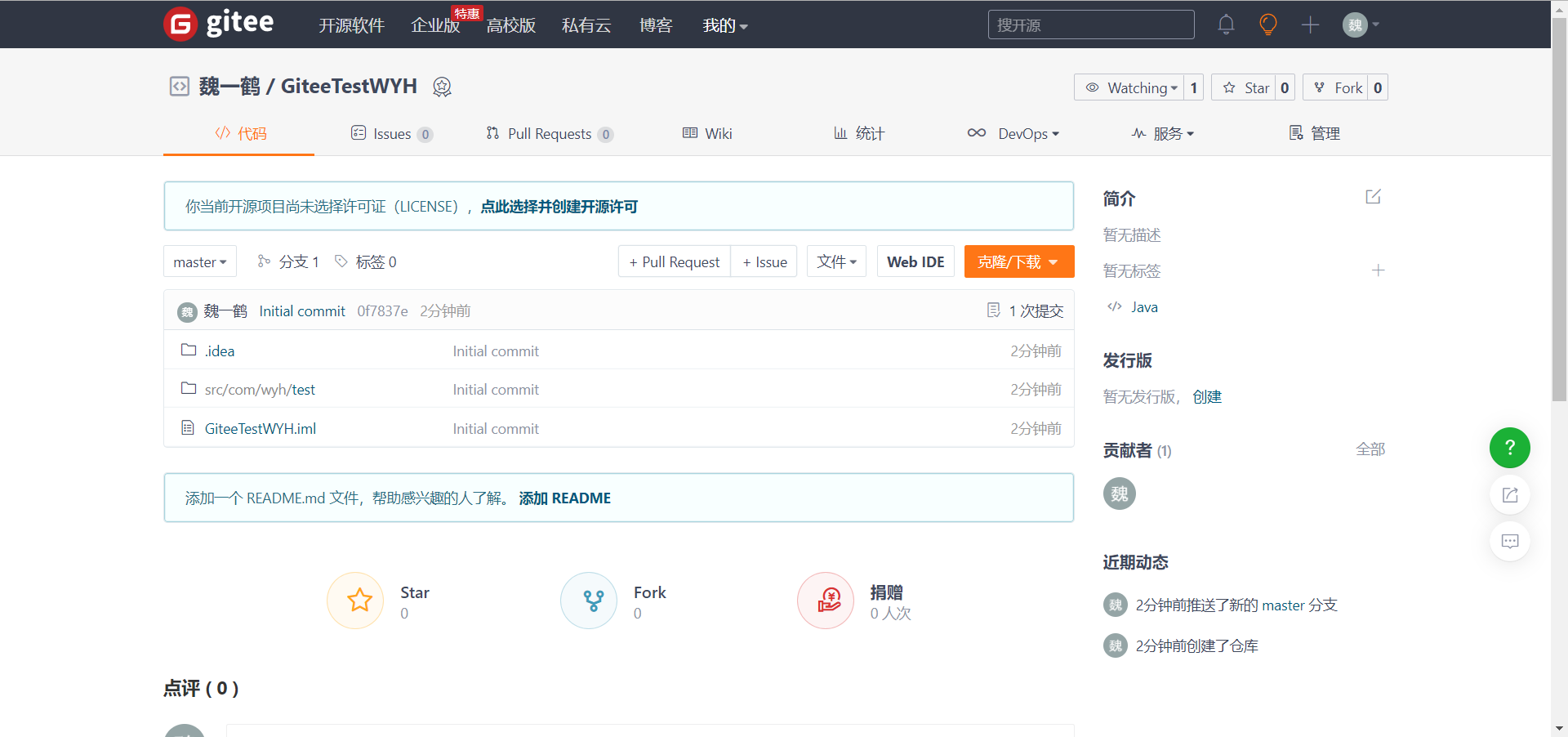The height and width of the screenshot is (737, 1568).
Task: Click the repository type icon beside 魏一鹤
Action: pos(179,87)
